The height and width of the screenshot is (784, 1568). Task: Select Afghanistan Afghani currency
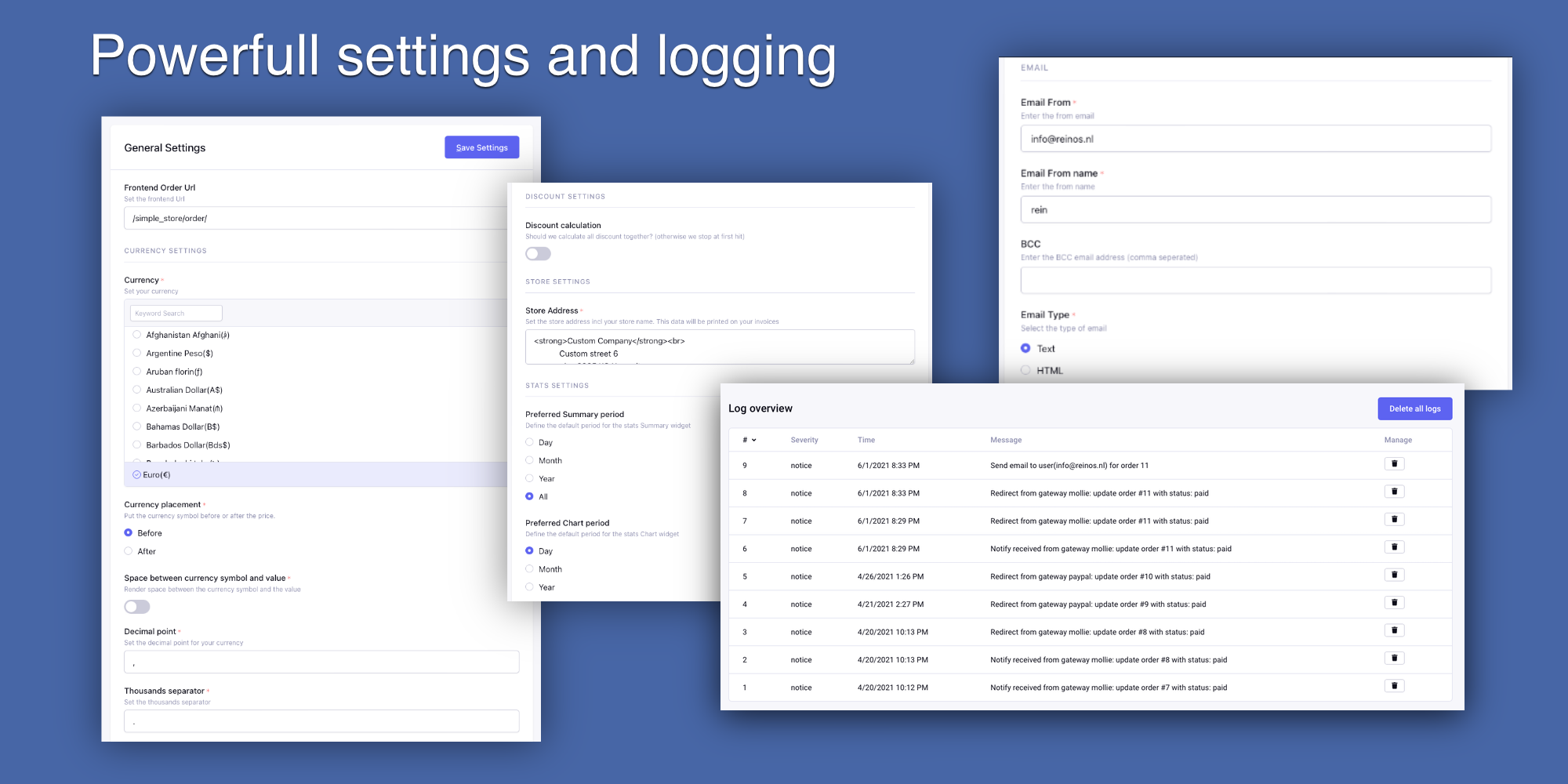136,335
